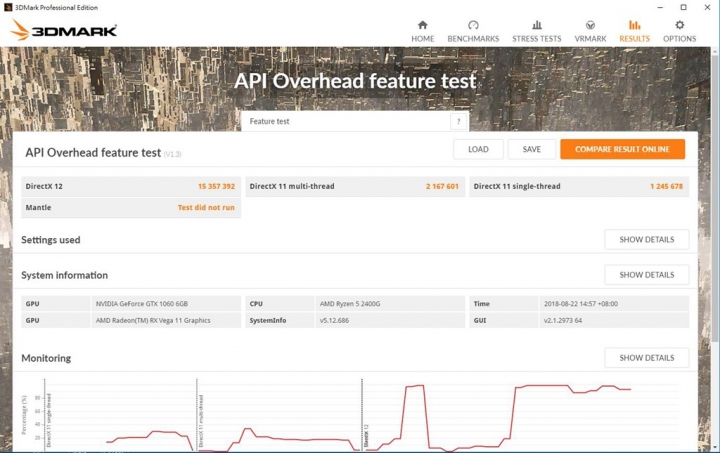Viewport: 720px width, 453px height.
Task: Click the 'Mantle' label
Action: click(38, 207)
